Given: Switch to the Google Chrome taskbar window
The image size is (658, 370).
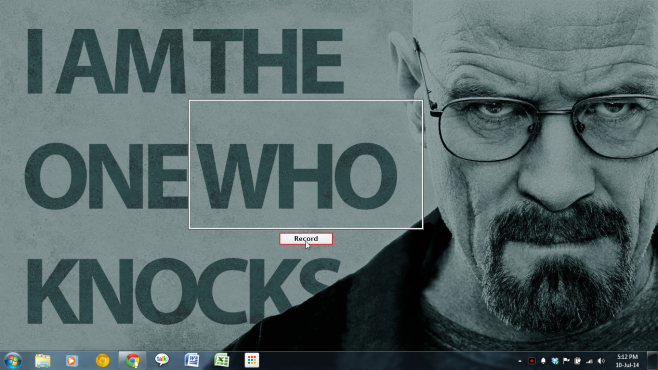Looking at the screenshot, I should pyautogui.click(x=132, y=361).
